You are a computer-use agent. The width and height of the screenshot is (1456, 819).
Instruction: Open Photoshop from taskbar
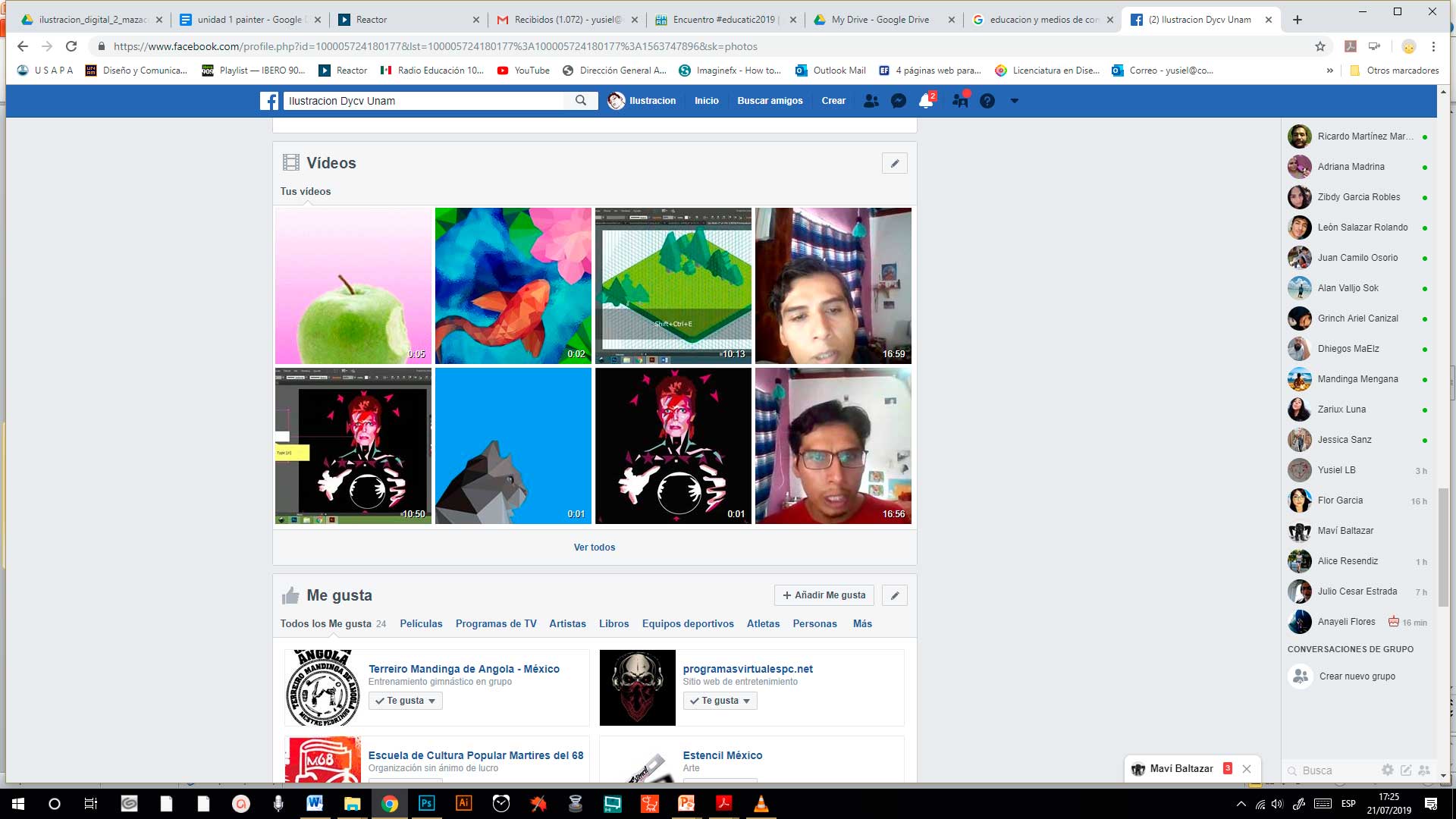click(x=427, y=803)
